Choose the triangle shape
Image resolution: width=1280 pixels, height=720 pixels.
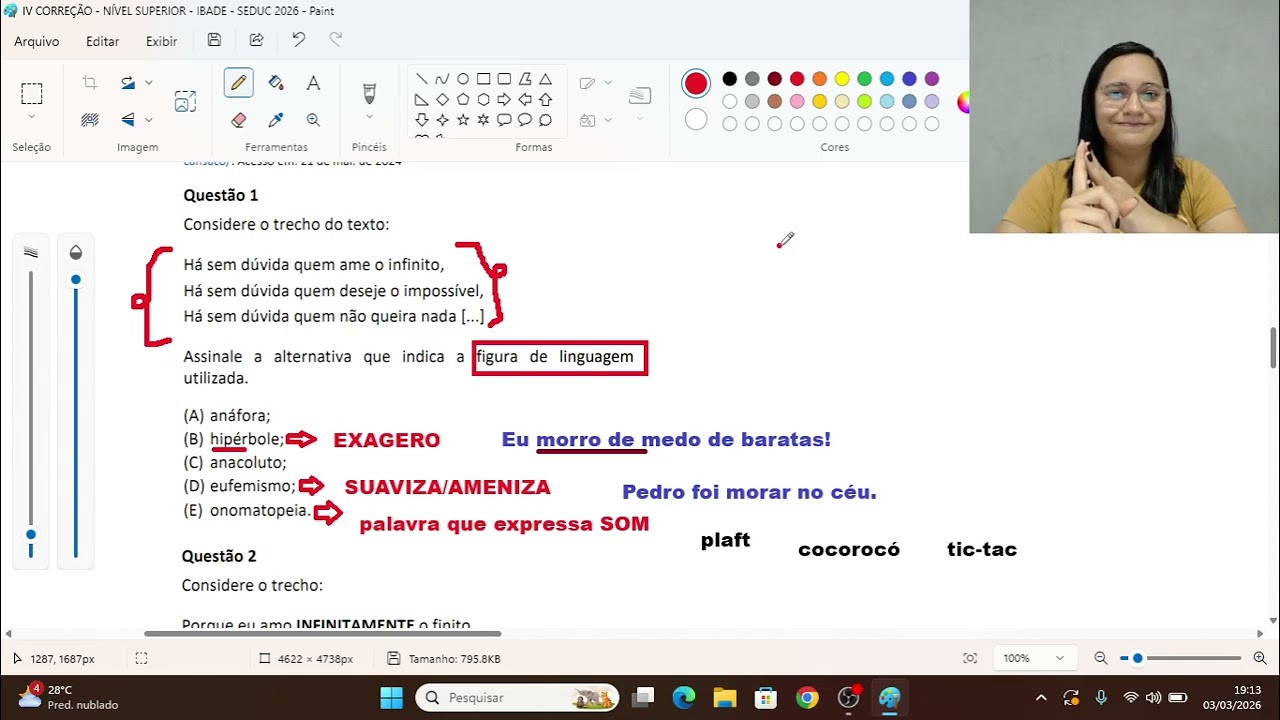(x=545, y=79)
